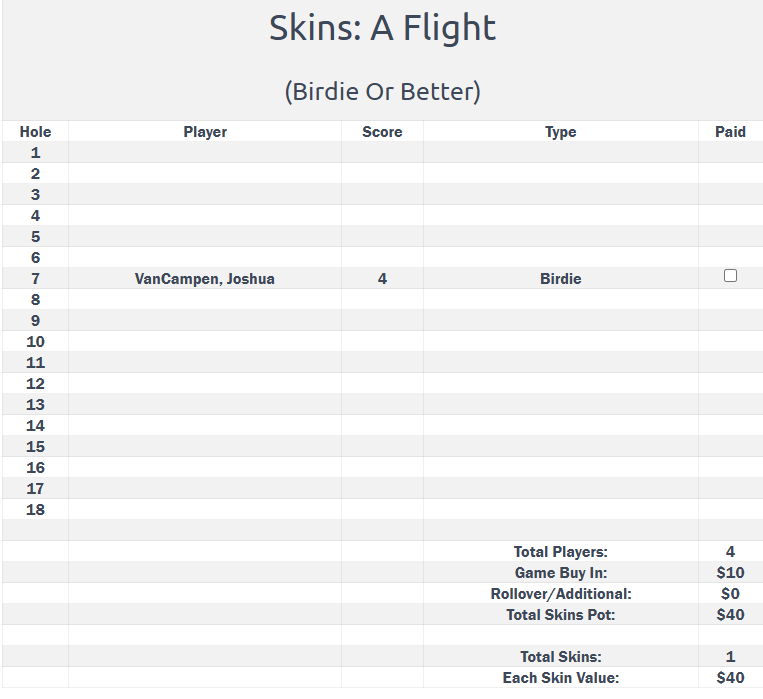The width and height of the screenshot is (763, 699).
Task: Click the Type column header
Action: (x=560, y=132)
